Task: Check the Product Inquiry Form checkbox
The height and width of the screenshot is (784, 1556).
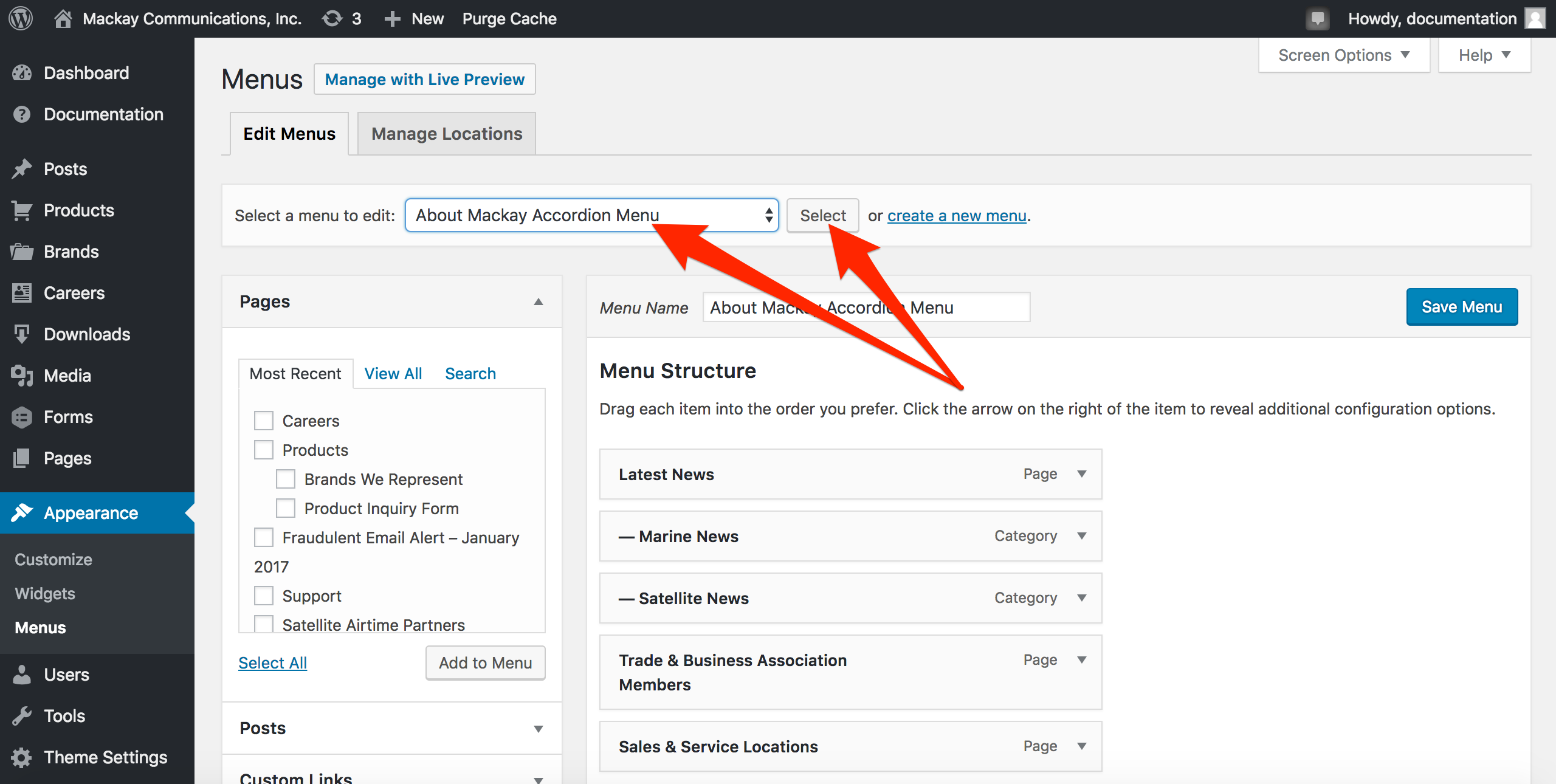Action: tap(286, 508)
